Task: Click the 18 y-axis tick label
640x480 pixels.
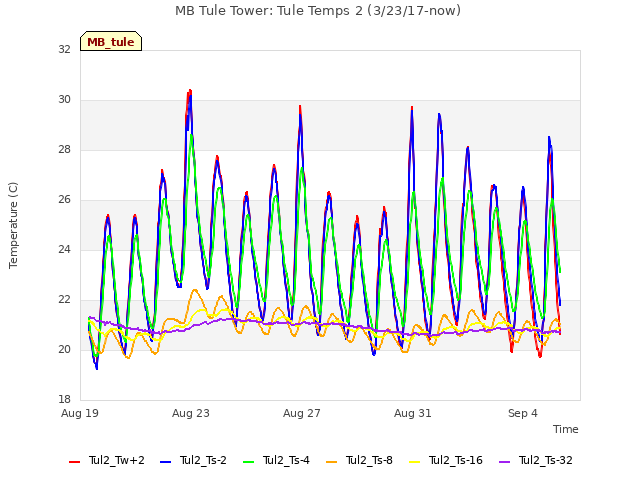Action: [64, 400]
